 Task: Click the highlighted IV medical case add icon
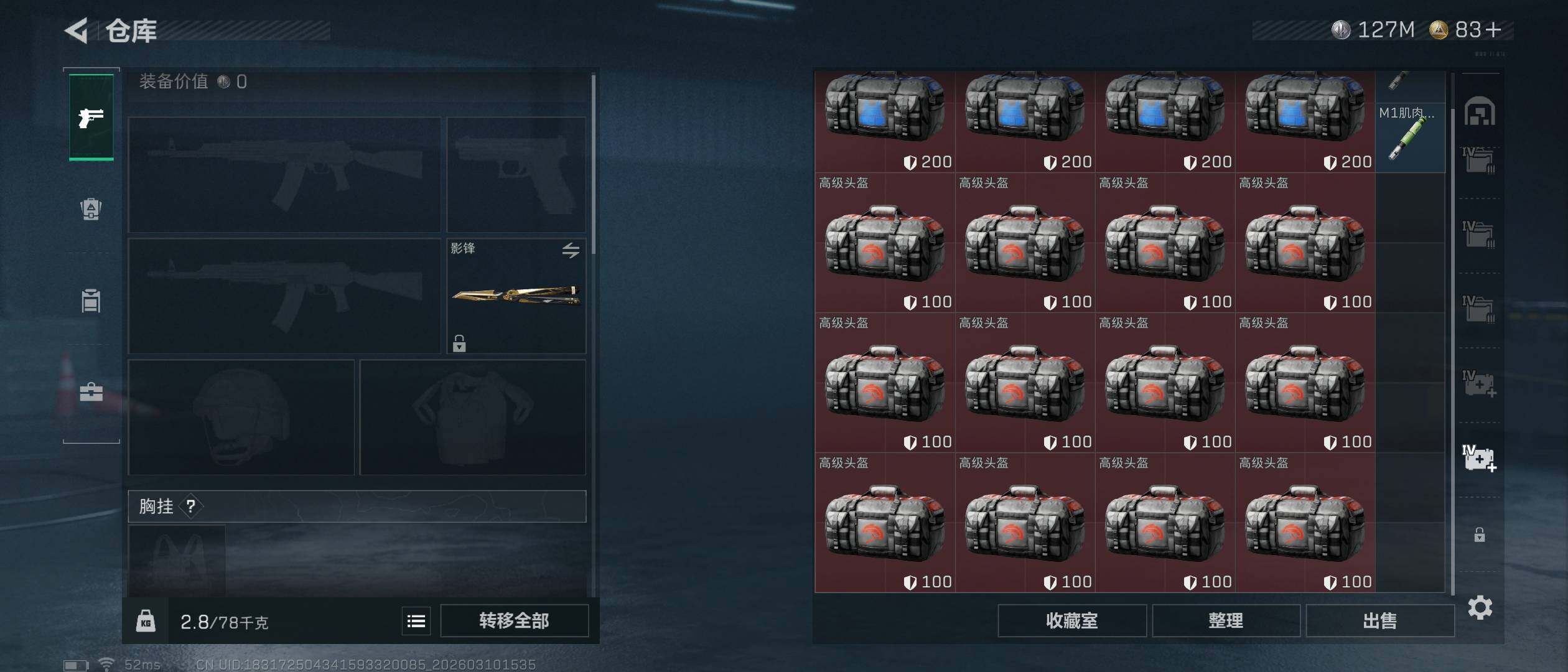point(1479,459)
